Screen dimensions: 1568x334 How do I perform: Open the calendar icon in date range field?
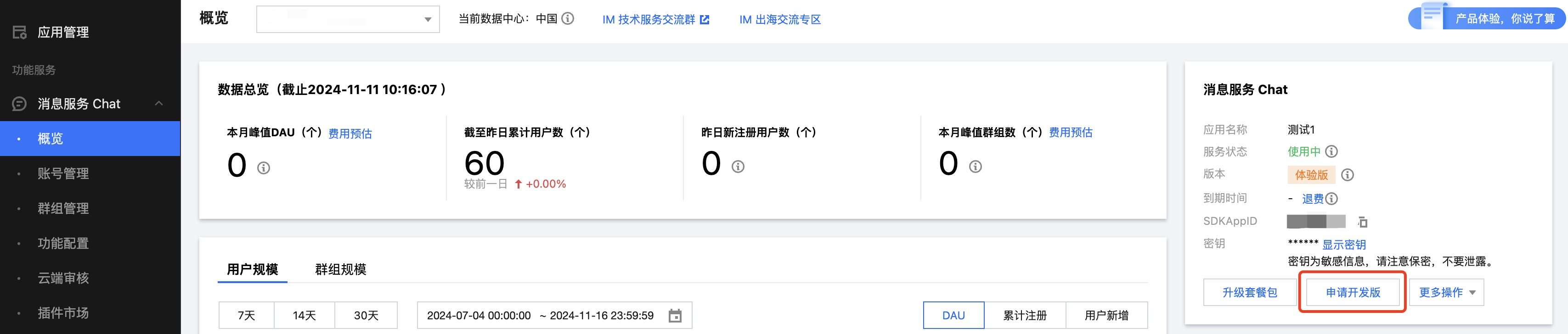point(675,316)
